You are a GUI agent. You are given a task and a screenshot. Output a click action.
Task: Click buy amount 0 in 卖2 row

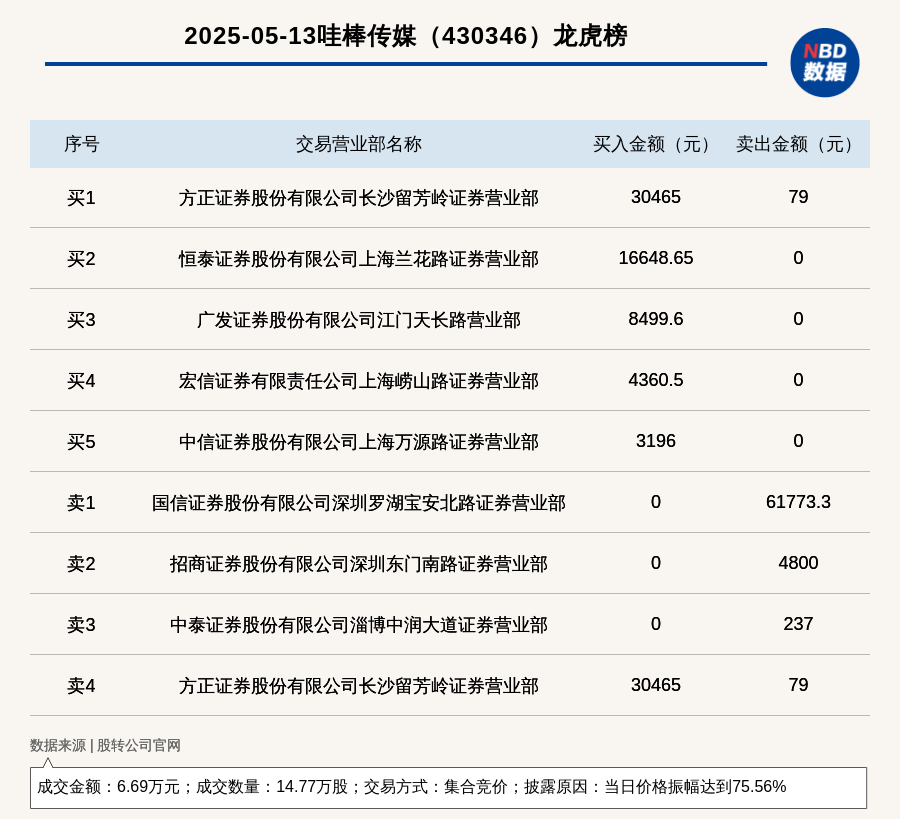655,562
